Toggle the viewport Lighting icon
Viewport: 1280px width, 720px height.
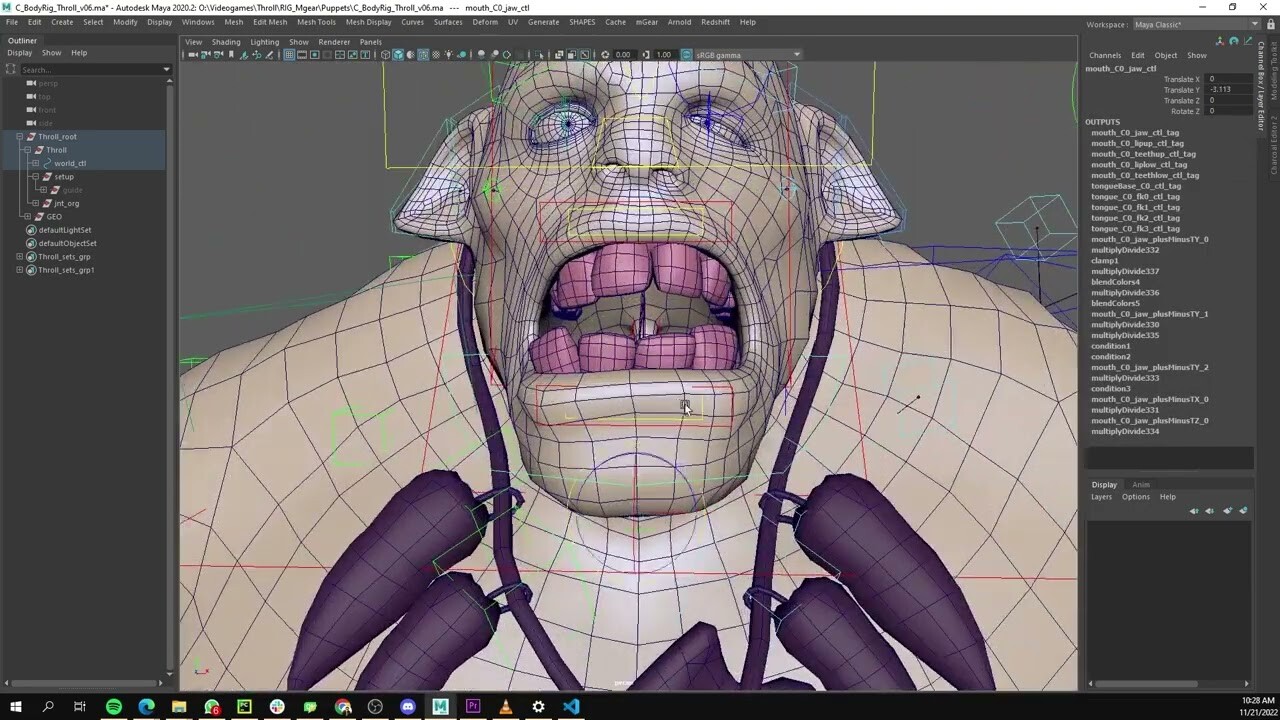(448, 55)
